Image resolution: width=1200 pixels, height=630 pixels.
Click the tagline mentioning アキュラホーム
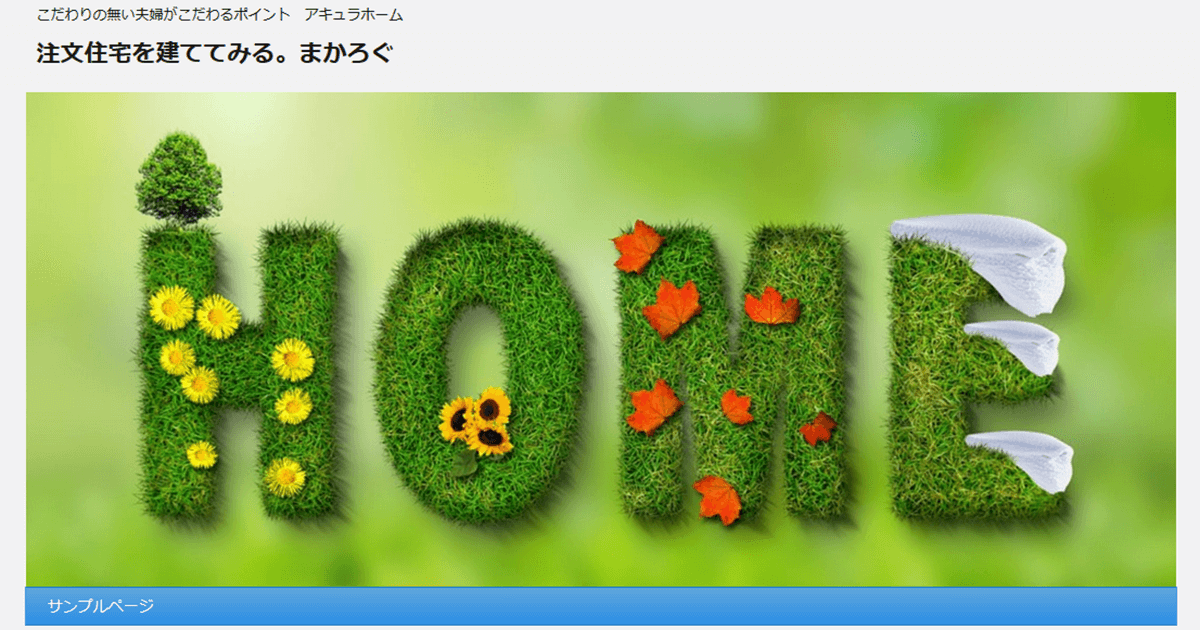pyautogui.click(x=220, y=15)
